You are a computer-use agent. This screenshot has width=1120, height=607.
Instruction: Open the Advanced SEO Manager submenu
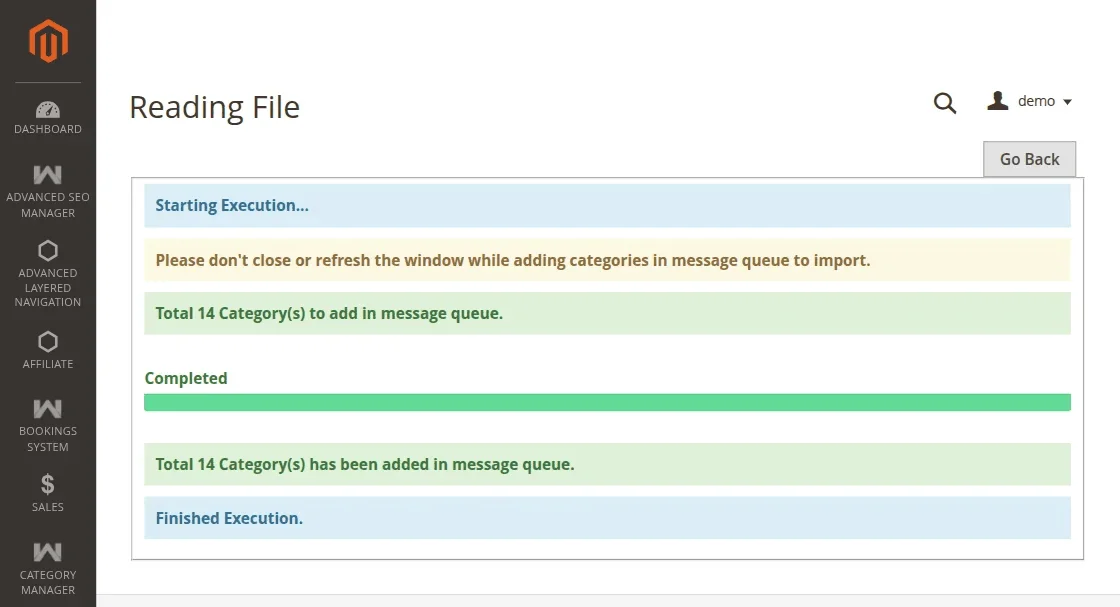click(47, 190)
